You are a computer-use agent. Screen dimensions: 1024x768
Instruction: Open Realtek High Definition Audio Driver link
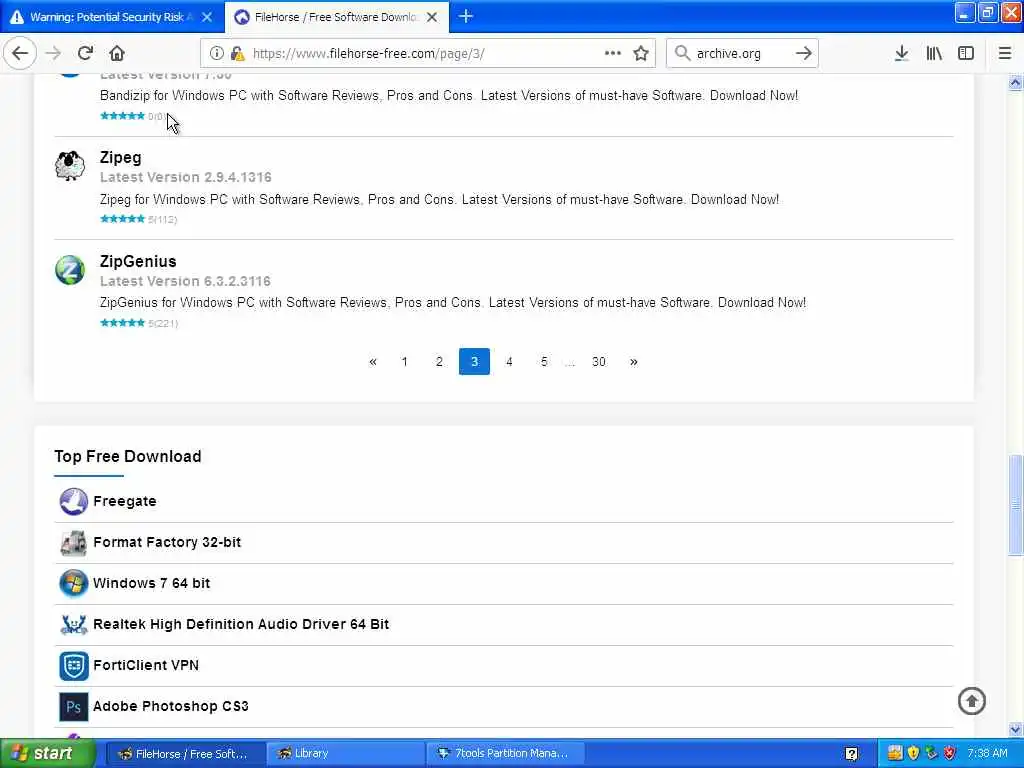pos(241,624)
